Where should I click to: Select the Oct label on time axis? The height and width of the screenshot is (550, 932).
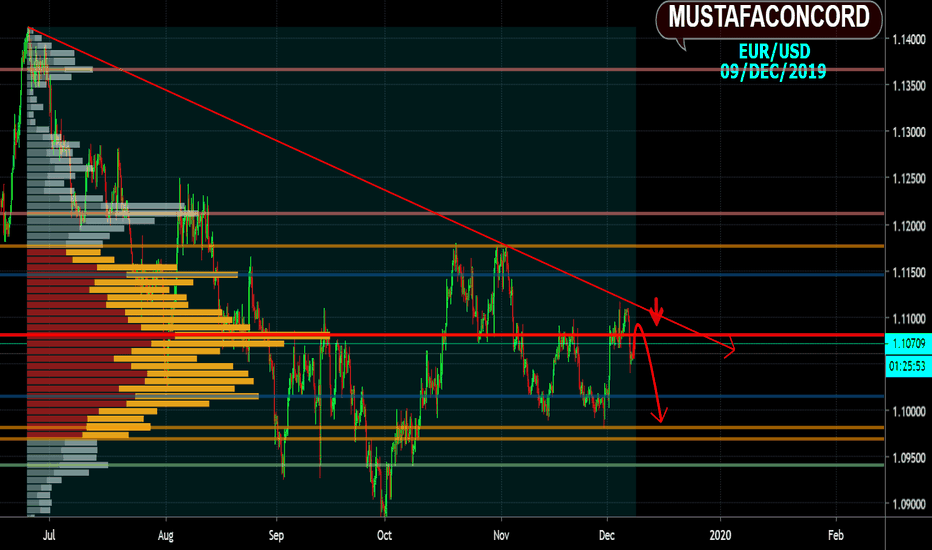(x=385, y=535)
